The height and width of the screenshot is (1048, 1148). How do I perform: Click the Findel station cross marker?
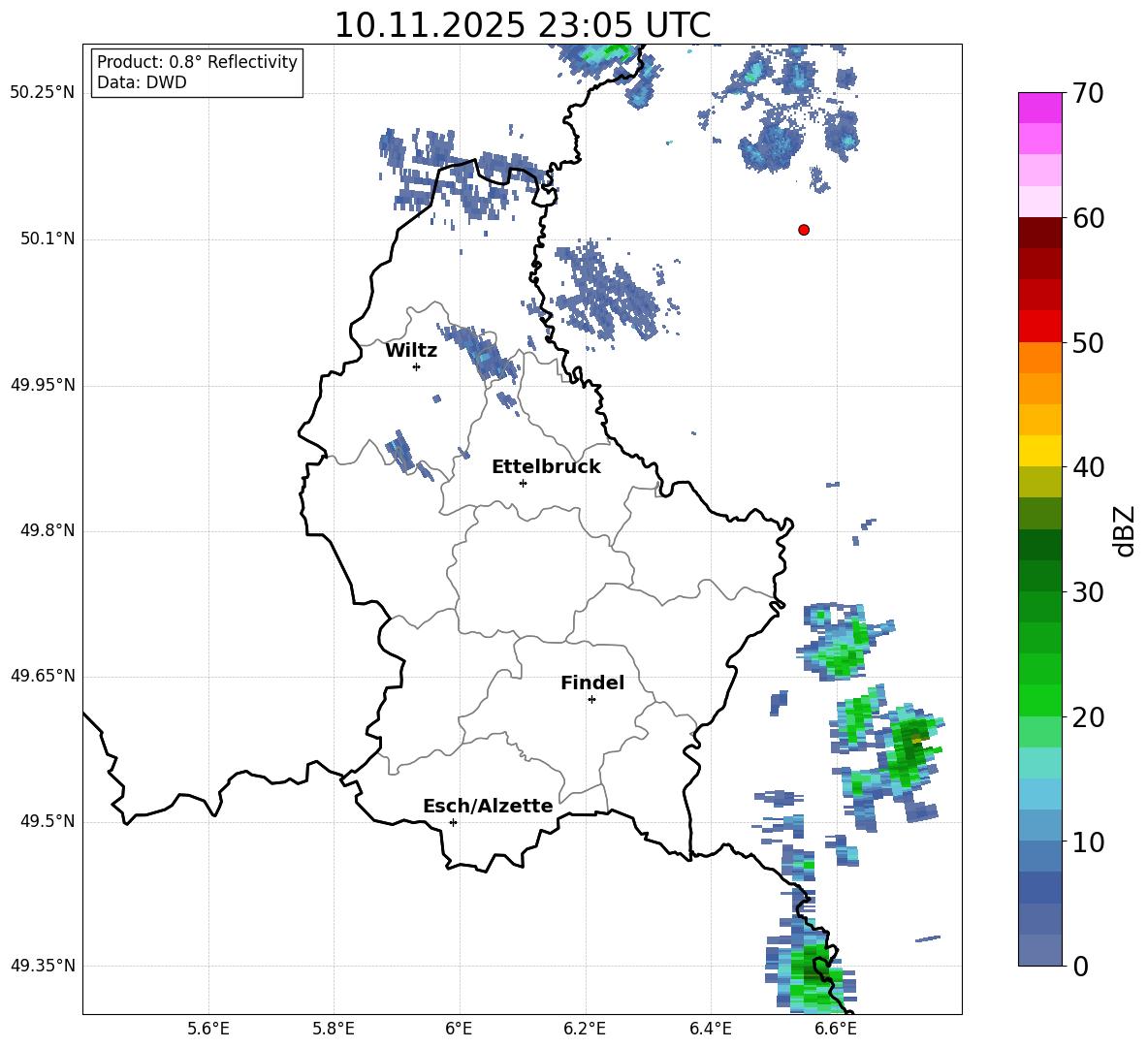click(x=591, y=699)
